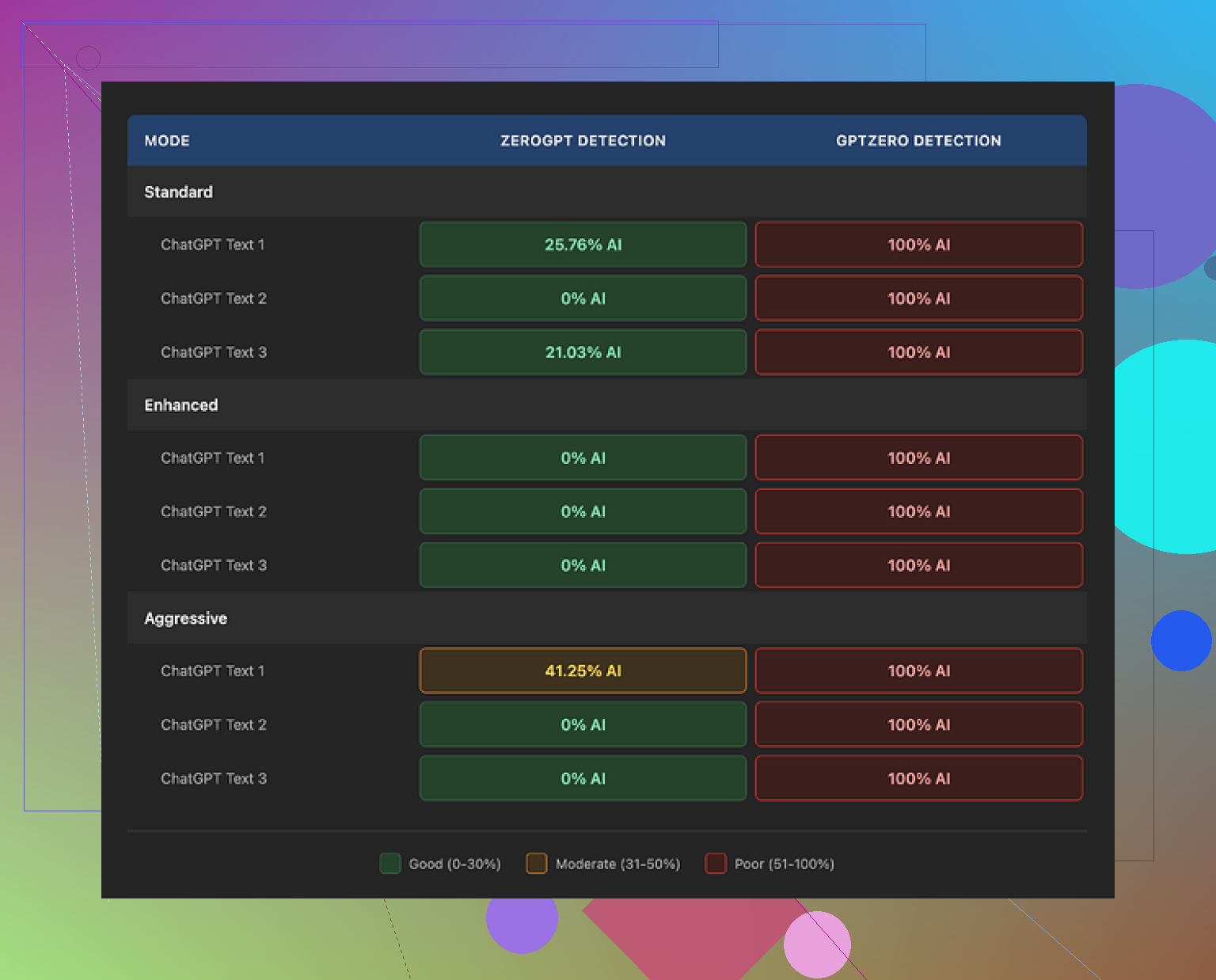Viewport: 1216px width, 980px height.
Task: Click the Standard section heading row
Action: pos(179,192)
